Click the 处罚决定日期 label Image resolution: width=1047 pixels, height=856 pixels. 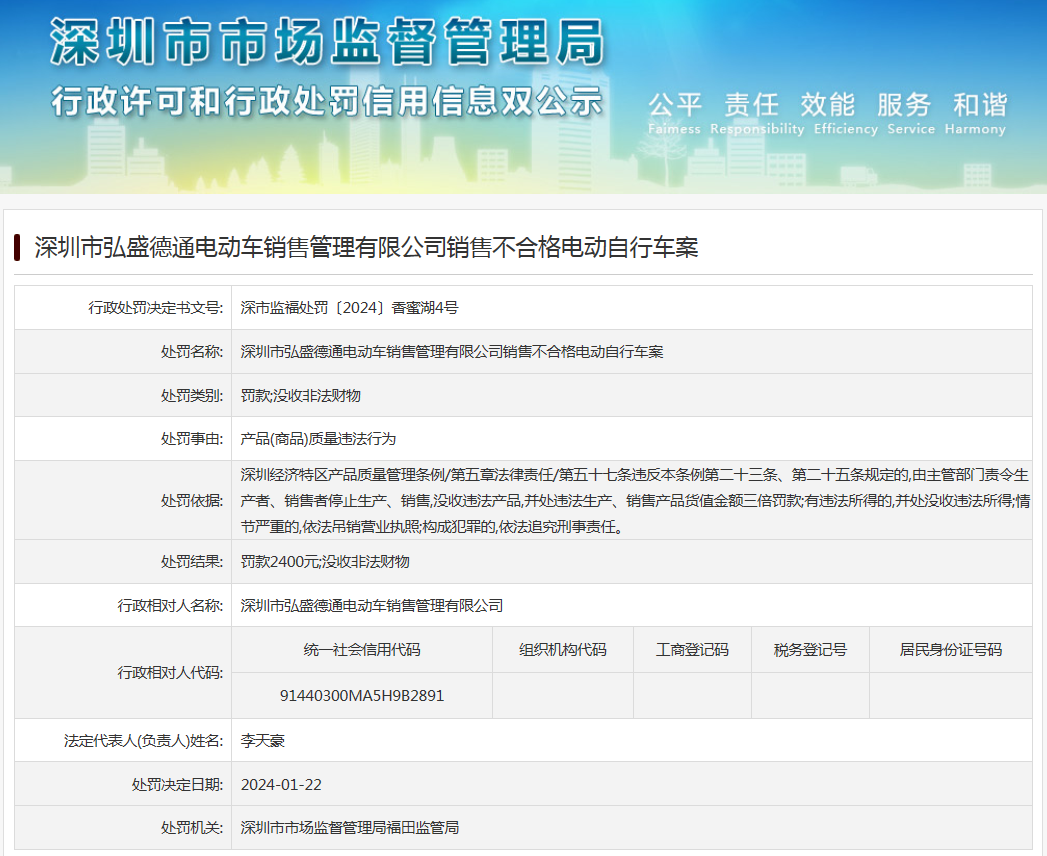(x=178, y=785)
